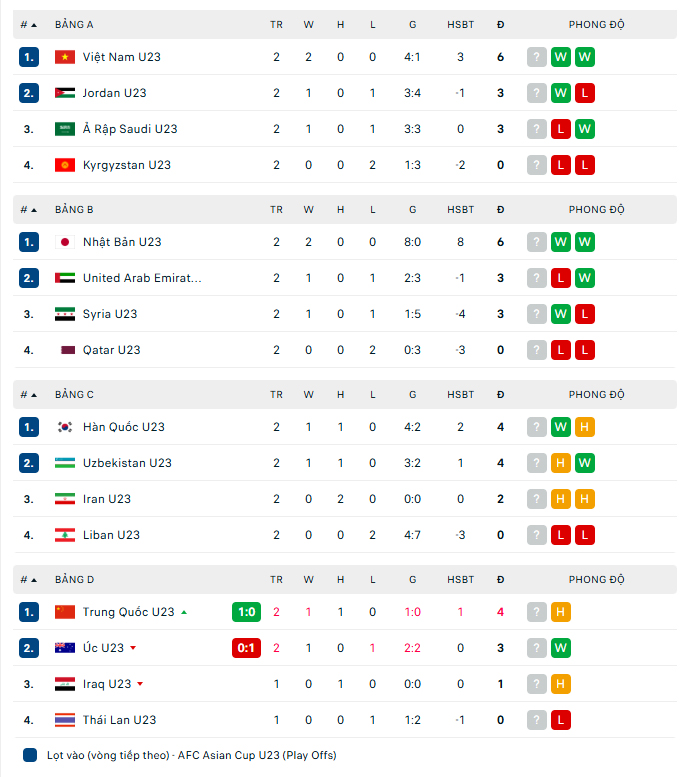Click the Japan flag icon in Bảng B
This screenshot has width=682, height=777.
[65, 242]
